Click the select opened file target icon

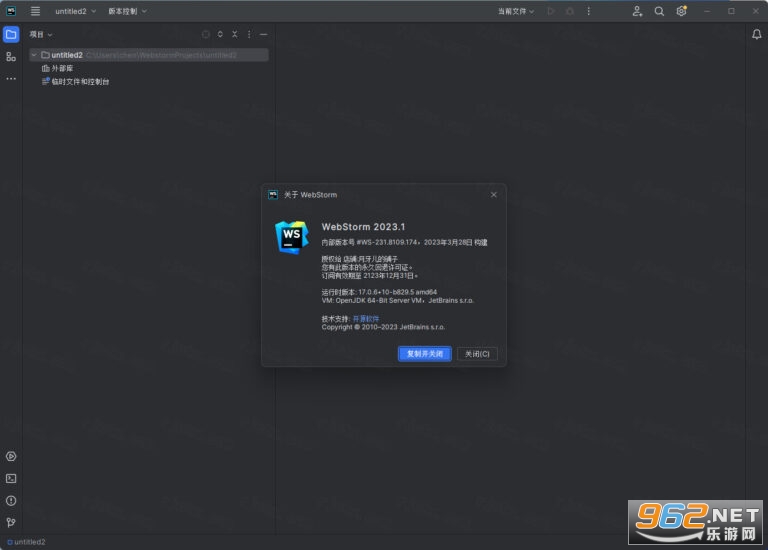pyautogui.click(x=206, y=34)
